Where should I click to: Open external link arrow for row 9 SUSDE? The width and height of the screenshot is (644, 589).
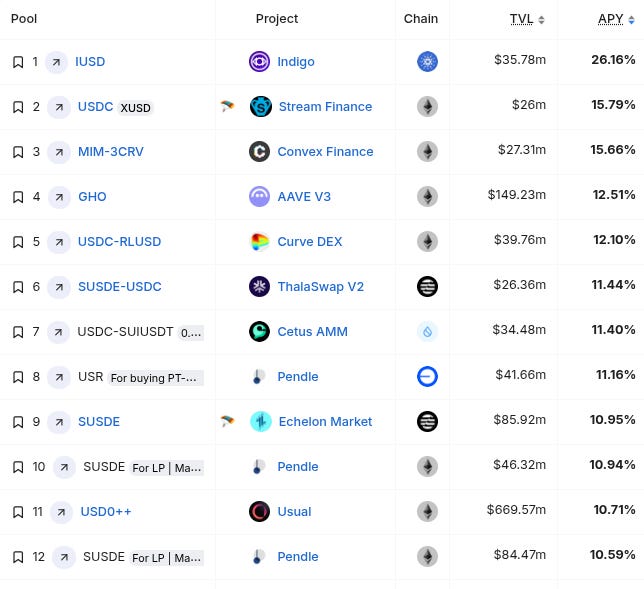click(x=59, y=422)
